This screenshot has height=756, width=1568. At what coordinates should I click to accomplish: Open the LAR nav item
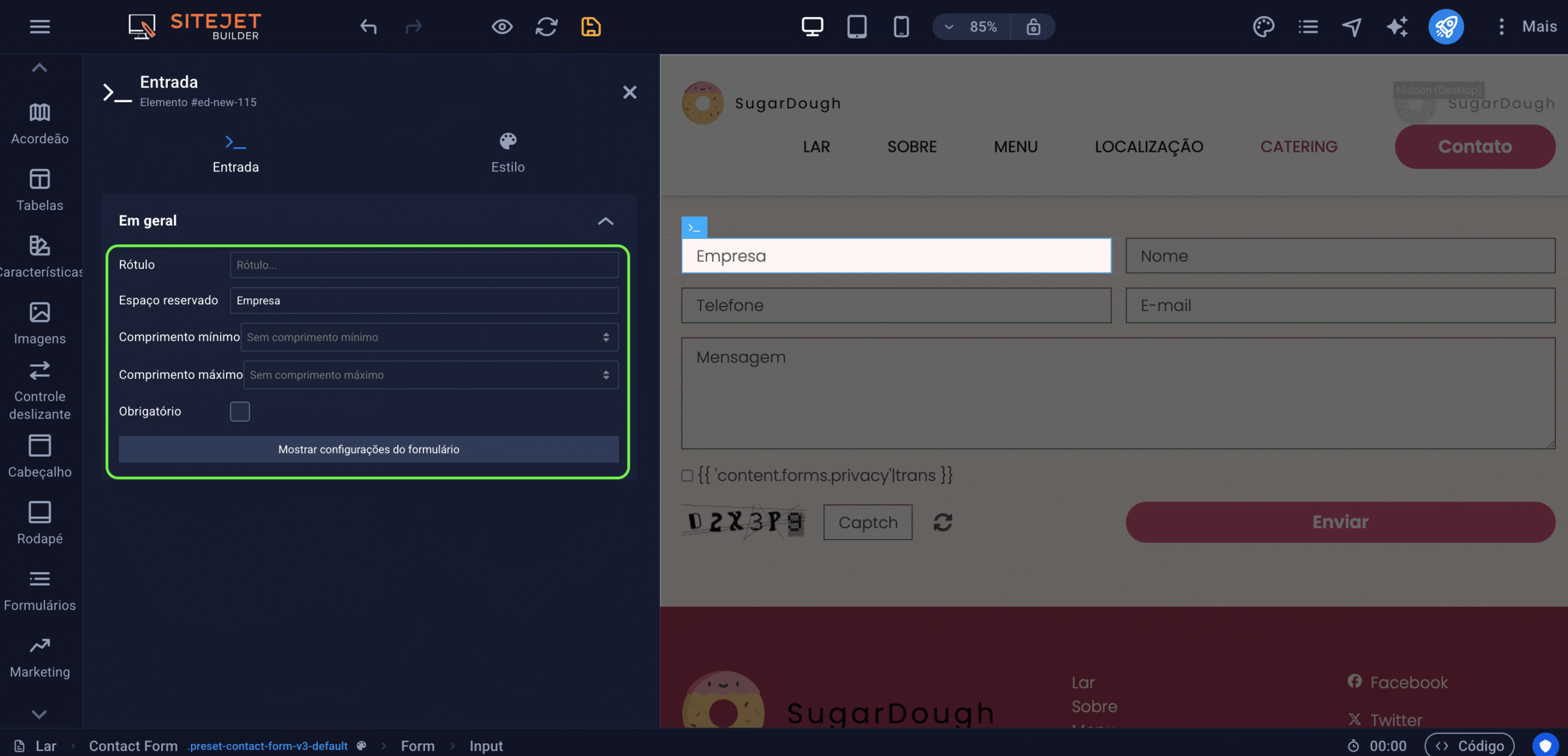[x=816, y=147]
